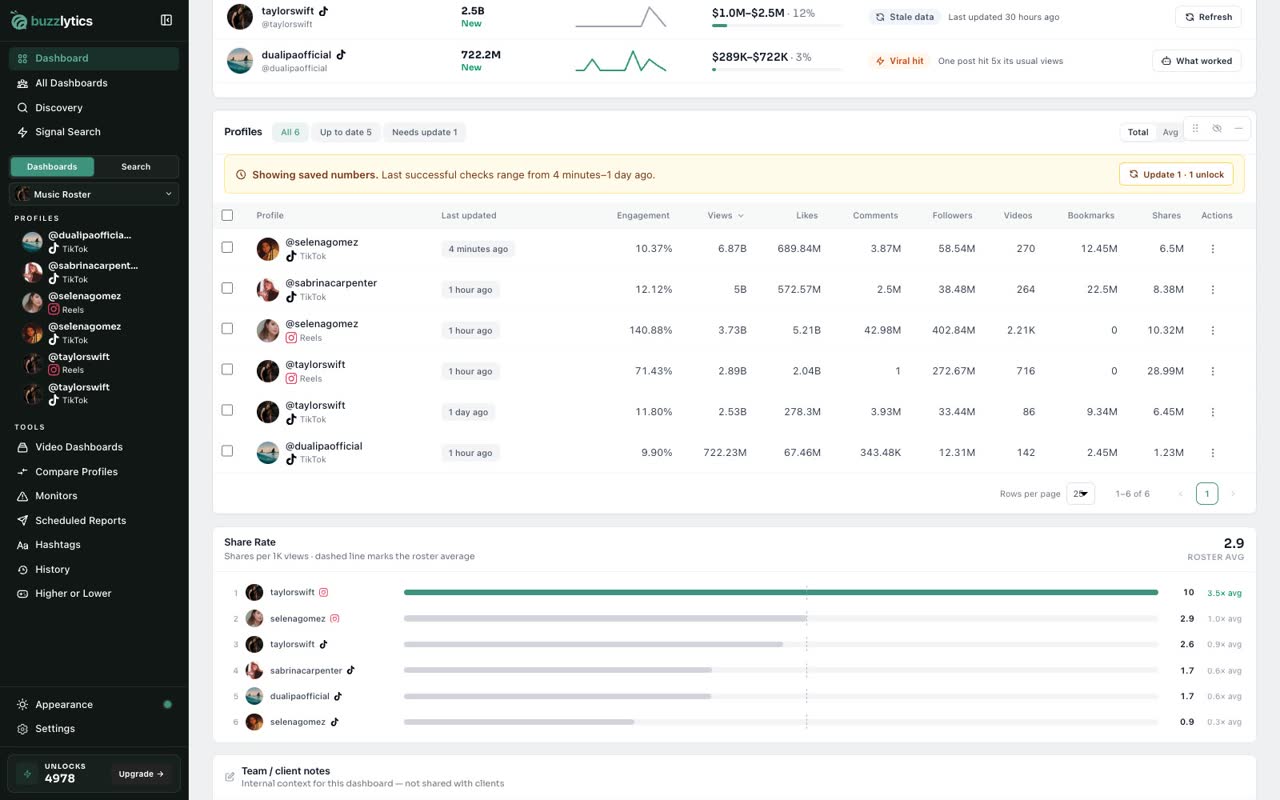Image resolution: width=1280 pixels, height=800 pixels.
Task: Collapse the Profiles panel with minus icon
Action: (x=1238, y=129)
